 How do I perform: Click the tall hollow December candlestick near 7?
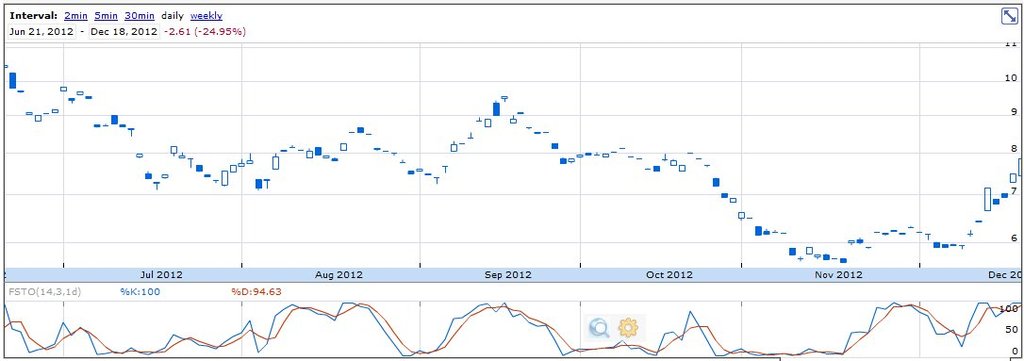pyautogui.click(x=987, y=199)
